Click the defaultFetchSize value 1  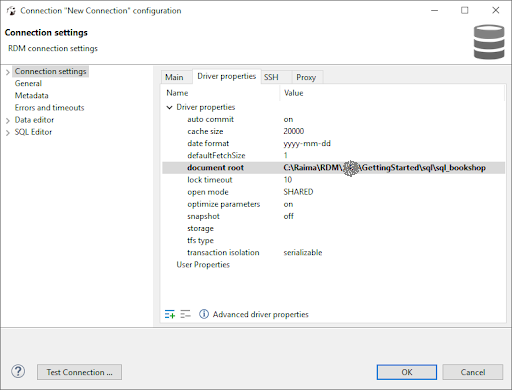pos(286,155)
